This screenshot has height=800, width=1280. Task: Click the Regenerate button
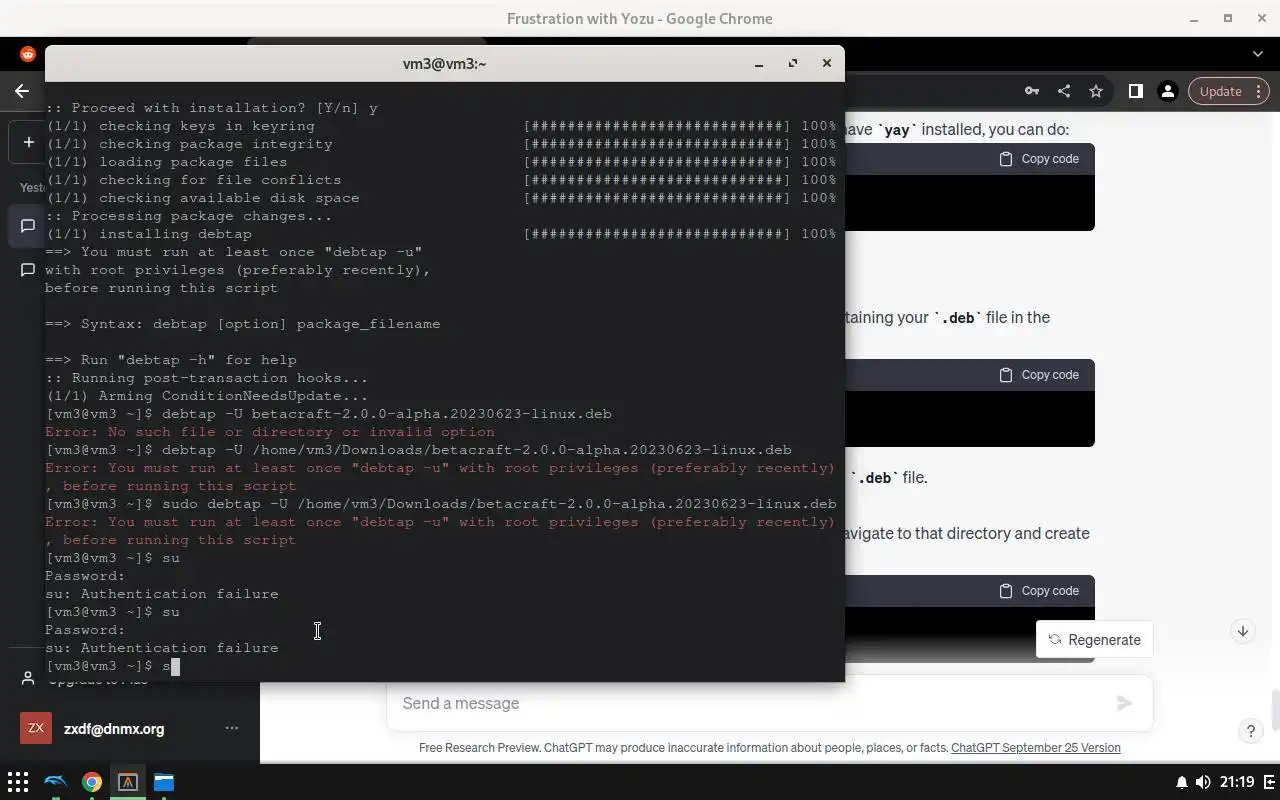[x=1095, y=640]
